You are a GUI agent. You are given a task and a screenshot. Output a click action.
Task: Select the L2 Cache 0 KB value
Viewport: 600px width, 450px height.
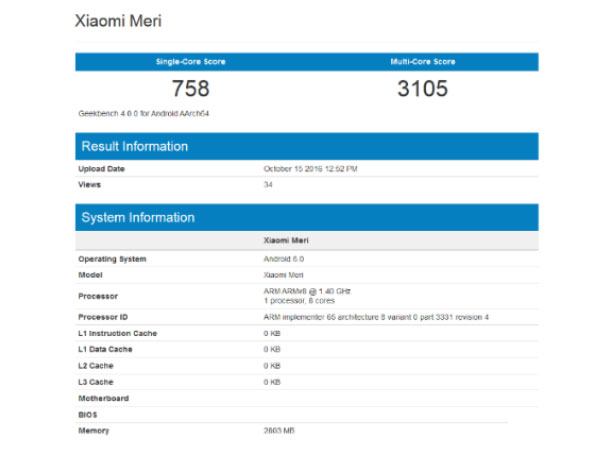pos(272,366)
